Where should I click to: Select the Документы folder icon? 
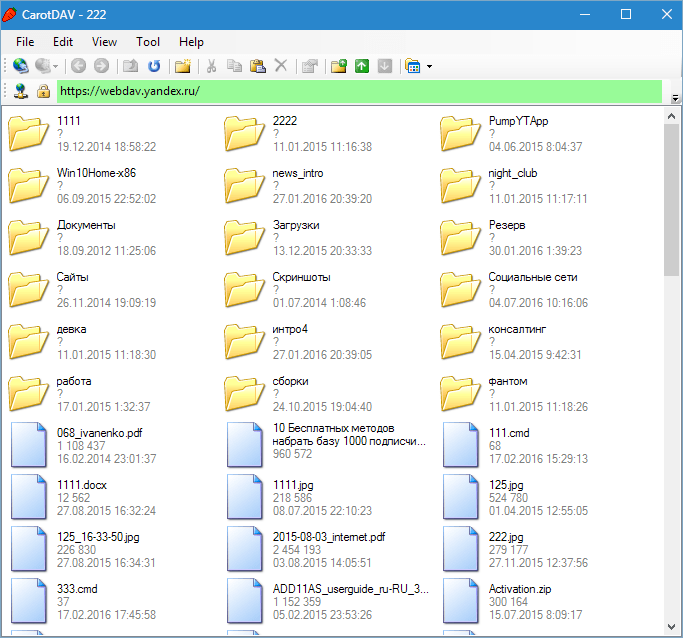click(x=28, y=237)
